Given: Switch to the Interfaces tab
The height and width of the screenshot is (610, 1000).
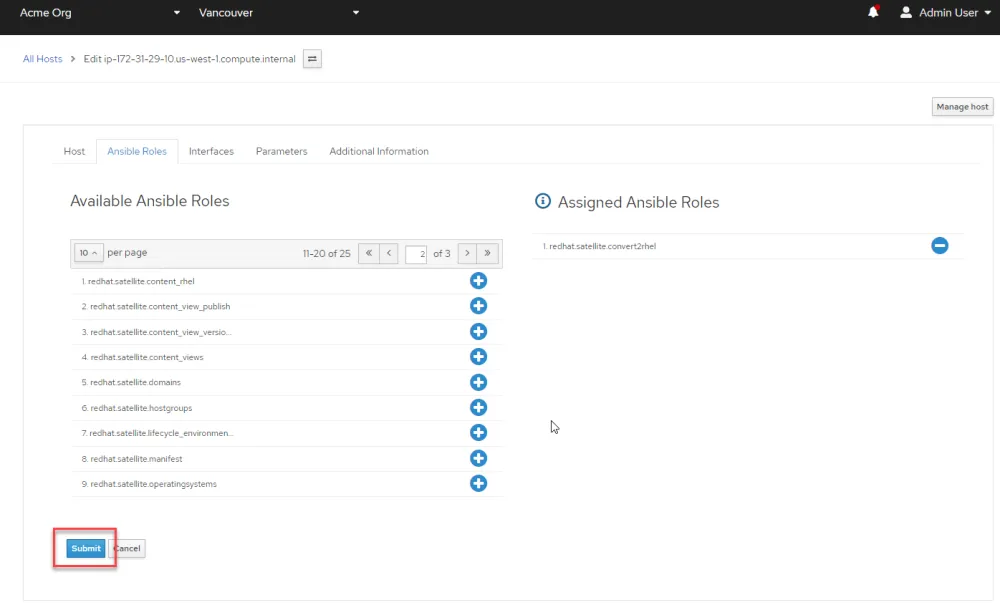Looking at the screenshot, I should (211, 151).
